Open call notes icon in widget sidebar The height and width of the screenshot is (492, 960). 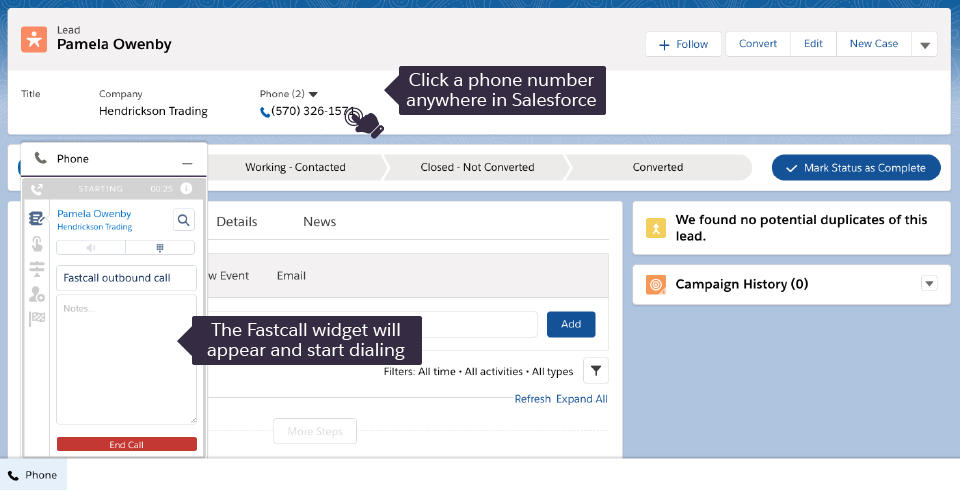click(37, 218)
